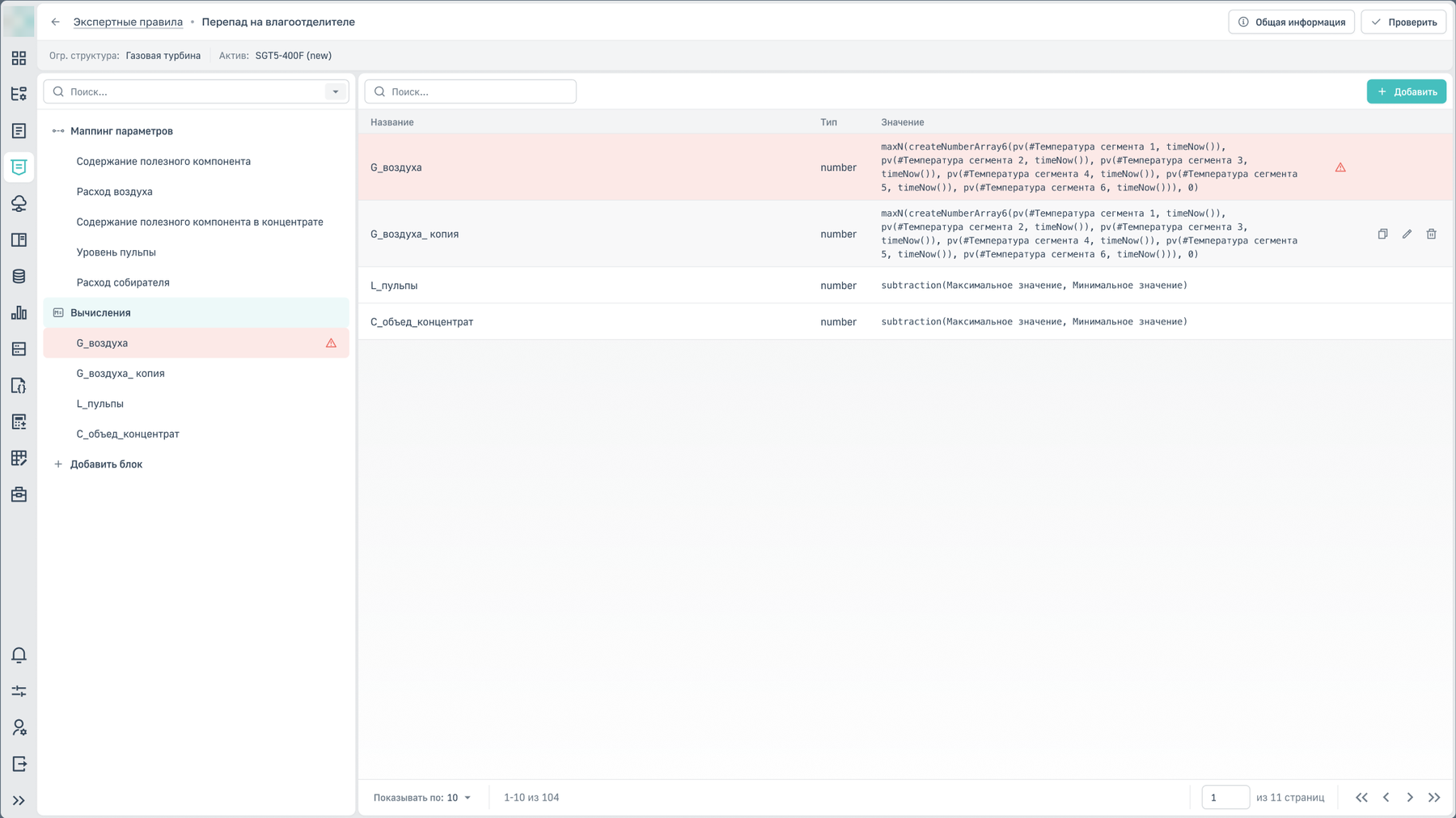The width and height of the screenshot is (1456, 818).
Task: Select C_объед_концентрат tree item
Action: [x=128, y=434]
